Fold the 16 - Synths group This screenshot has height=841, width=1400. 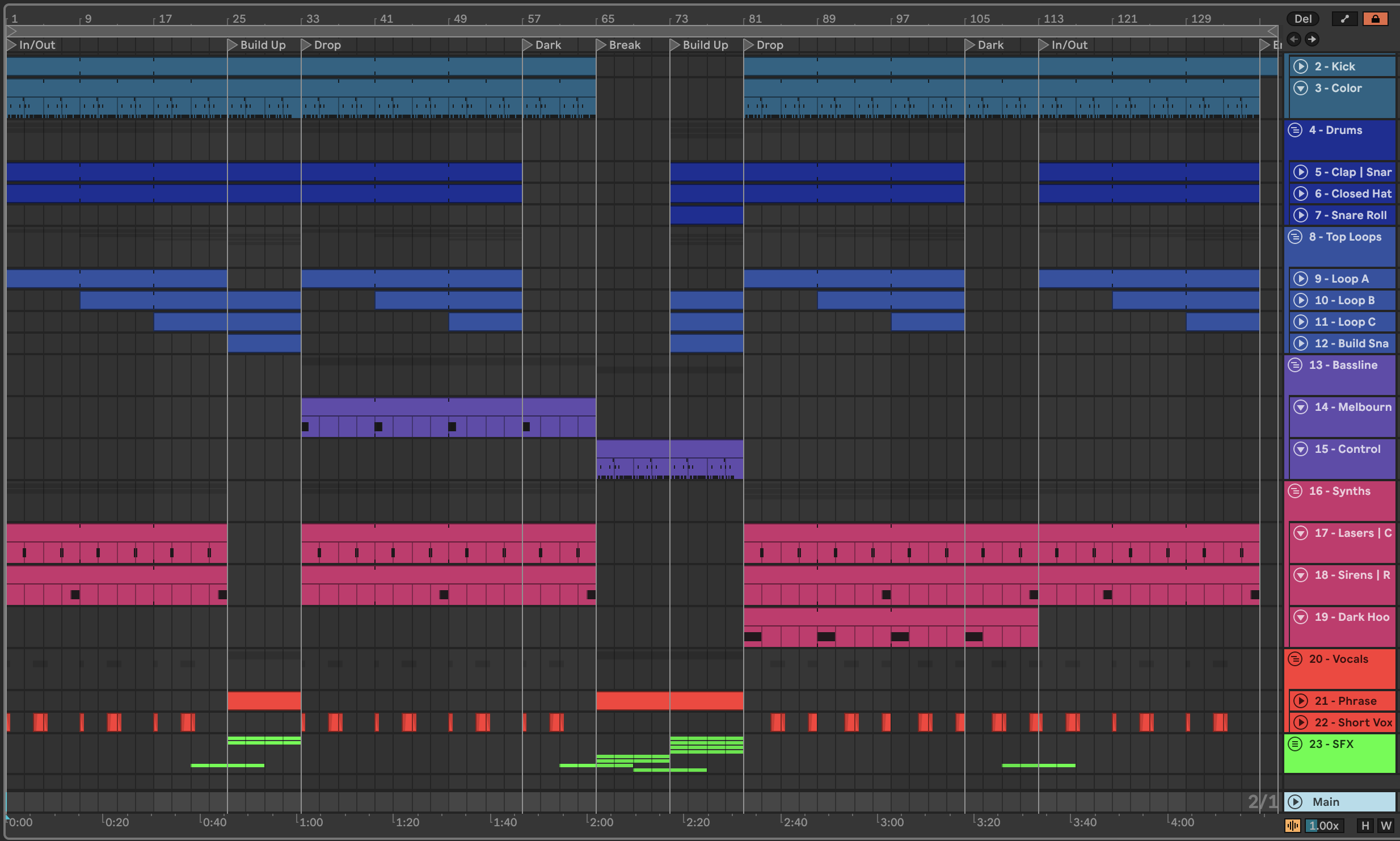coord(1295,491)
